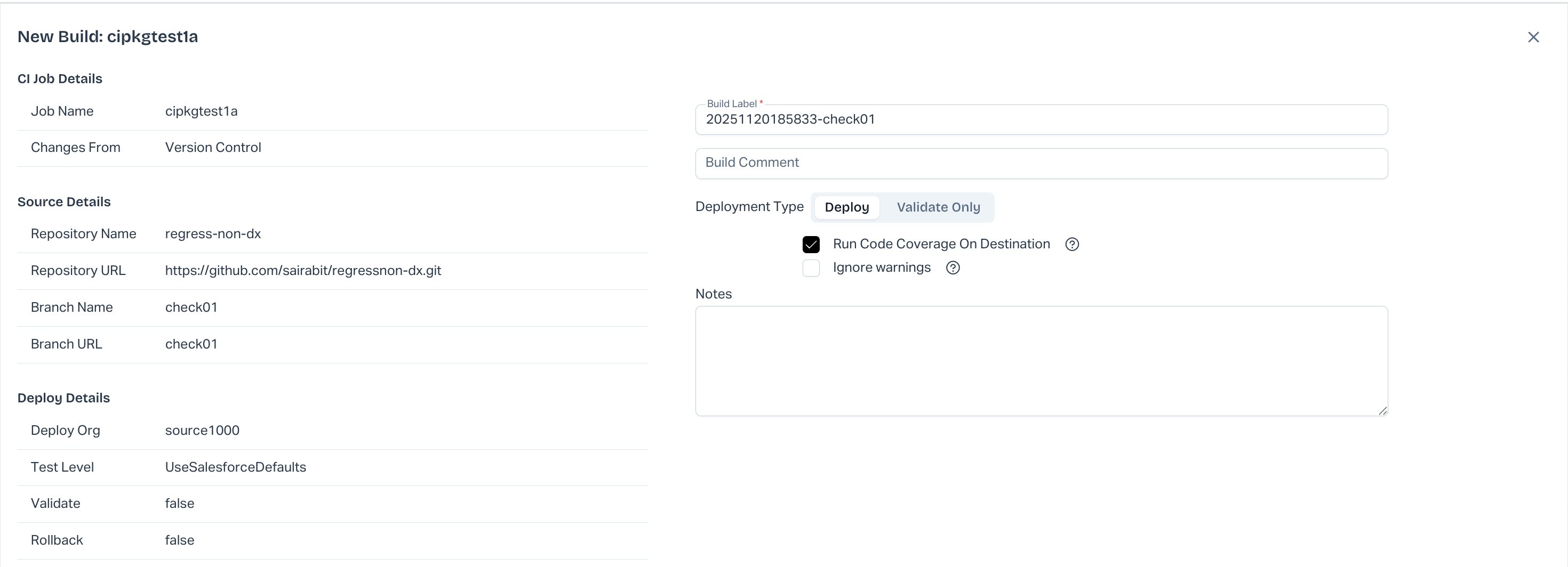
Task: Select the Branch Name value check01
Action: point(191,307)
